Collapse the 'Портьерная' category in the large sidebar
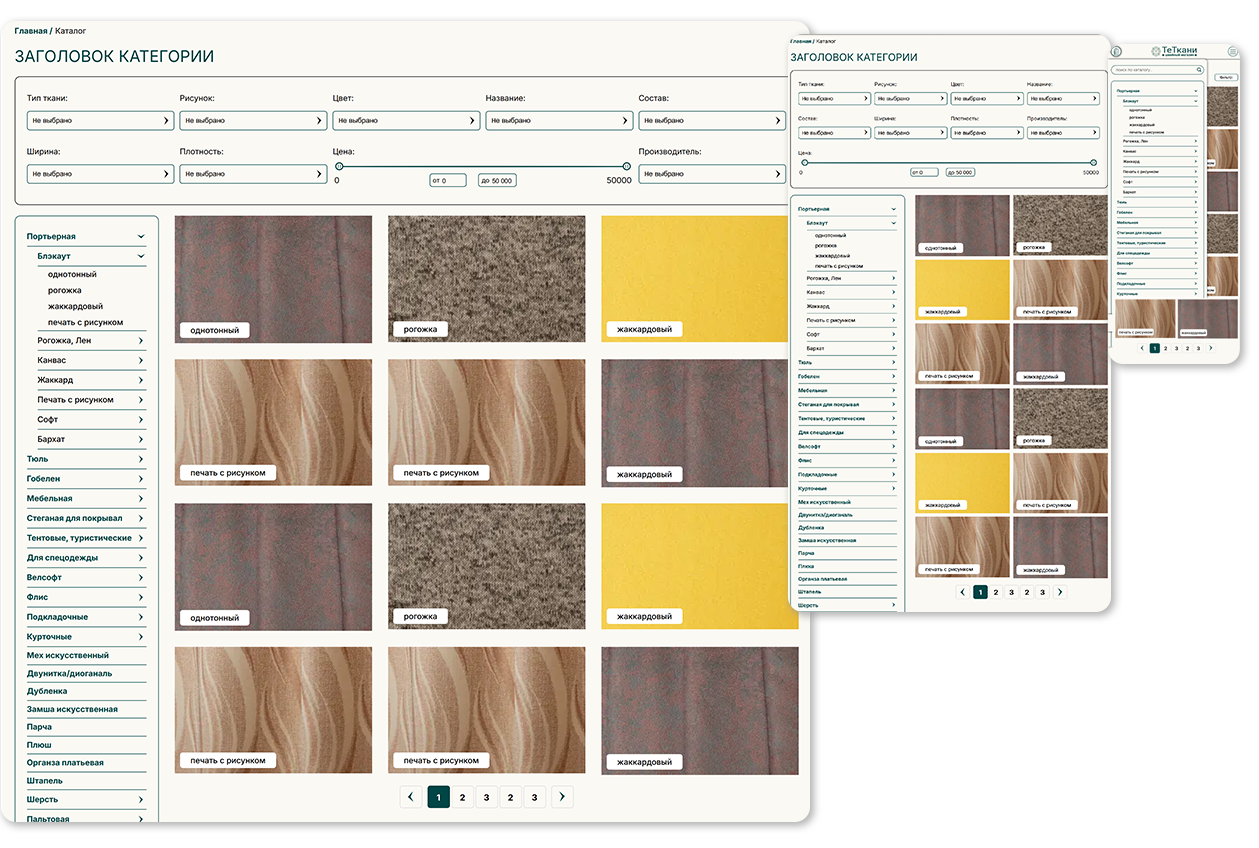The image size is (1259, 848). (141, 237)
